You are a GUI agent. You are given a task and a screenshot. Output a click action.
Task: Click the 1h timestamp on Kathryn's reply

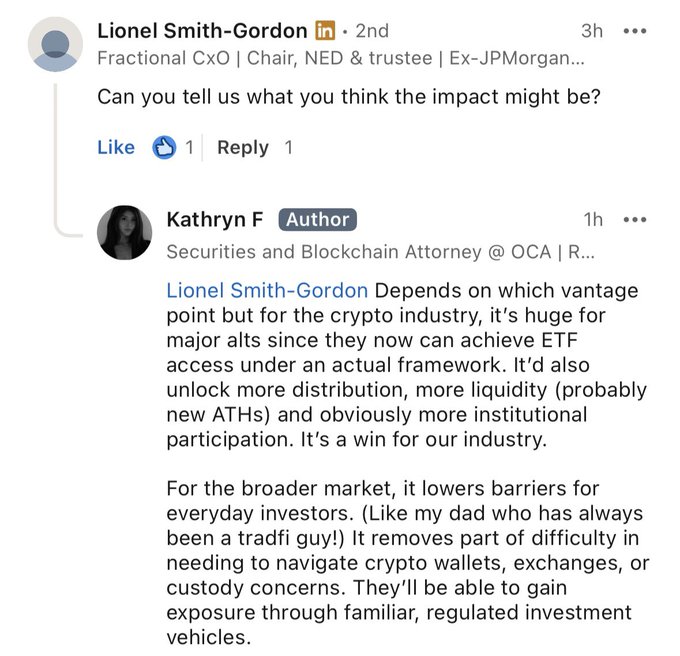pyautogui.click(x=593, y=220)
